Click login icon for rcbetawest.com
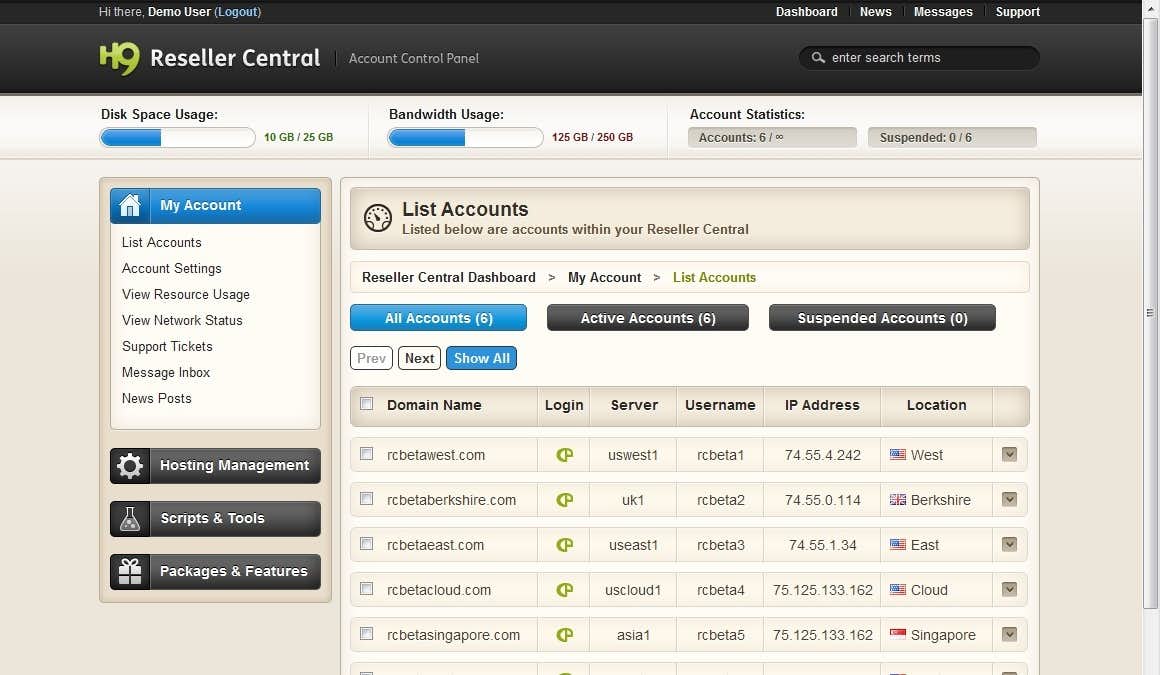Viewport: 1160px width, 675px height. 564,455
